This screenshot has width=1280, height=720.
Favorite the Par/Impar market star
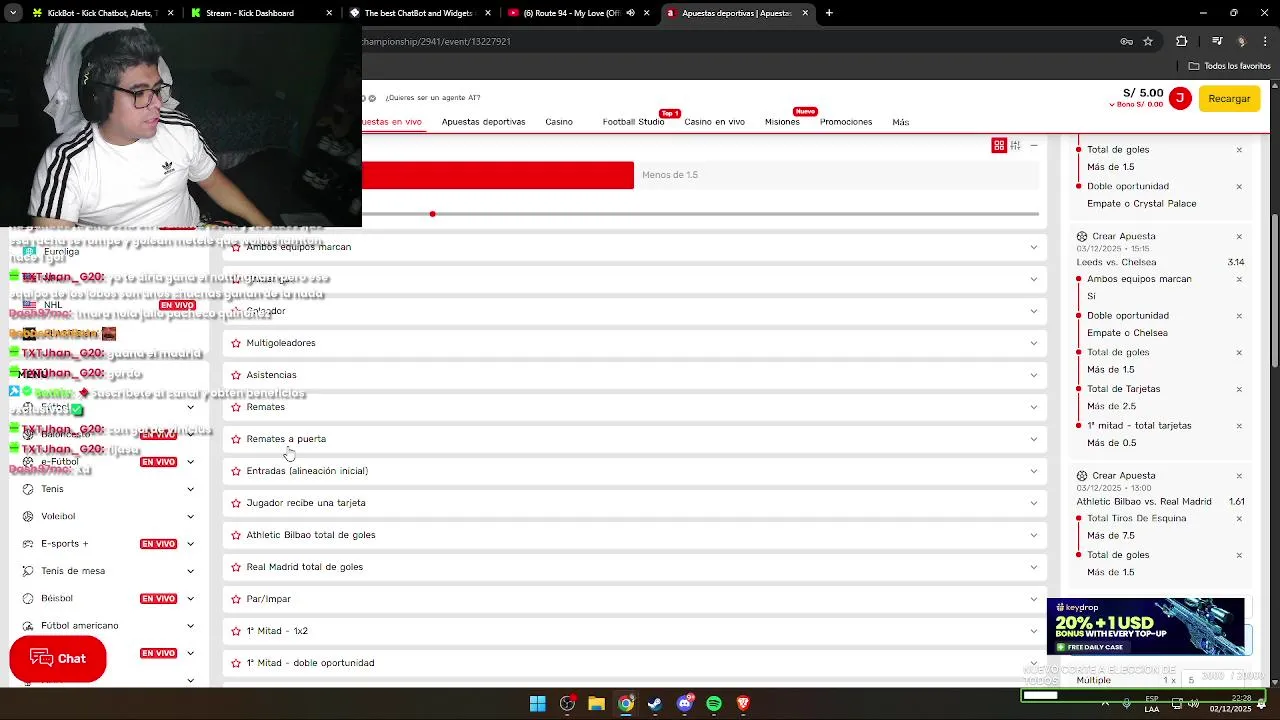click(236, 599)
